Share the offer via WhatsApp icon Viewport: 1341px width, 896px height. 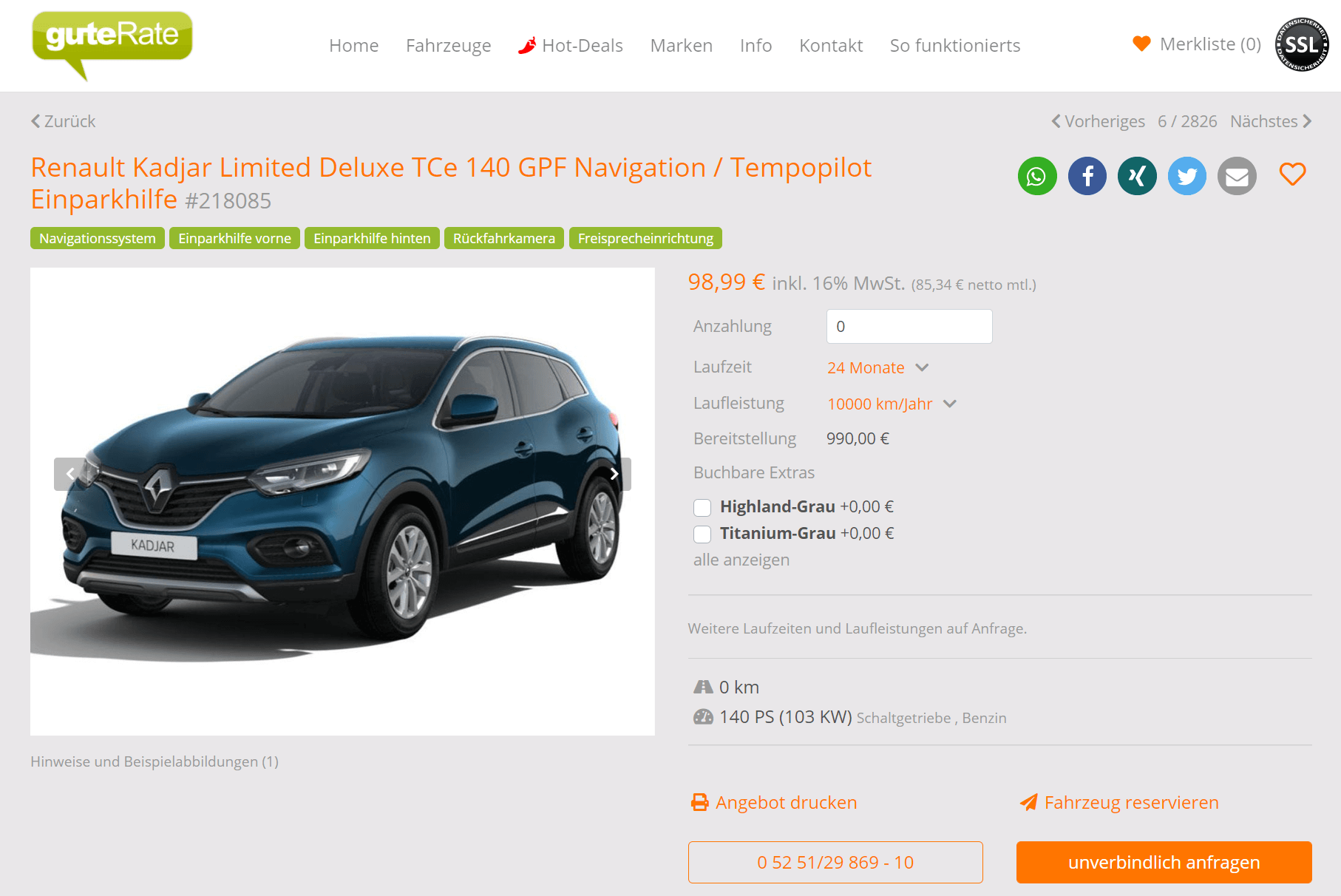tap(1037, 176)
